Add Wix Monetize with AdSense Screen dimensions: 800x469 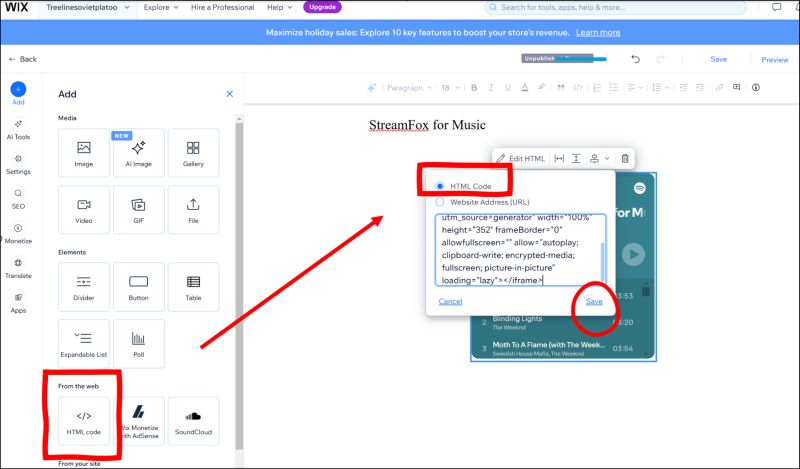[139, 421]
